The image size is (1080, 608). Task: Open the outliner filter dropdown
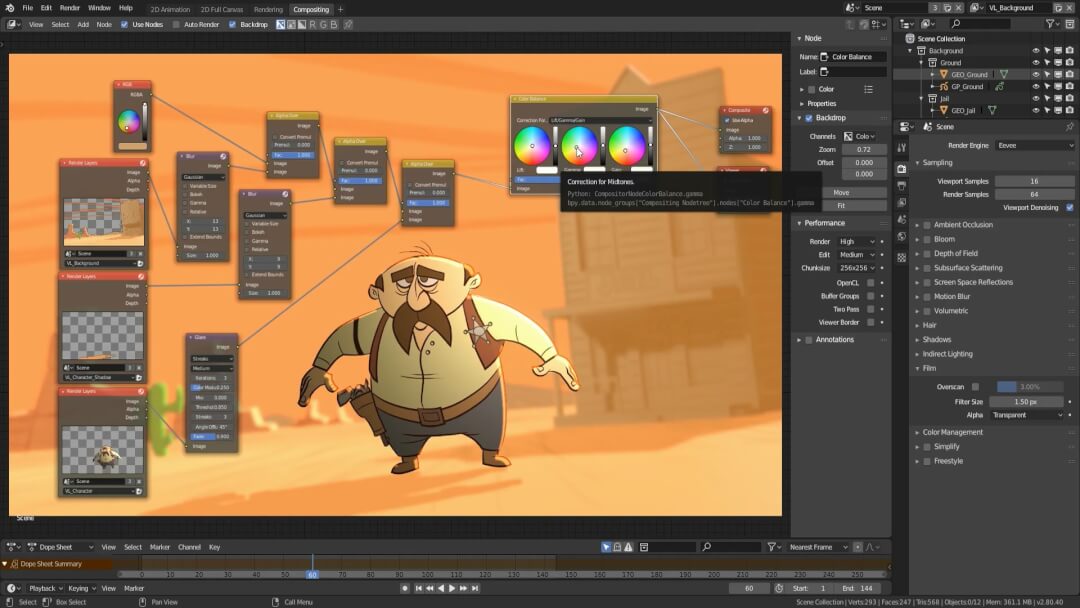click(x=1051, y=23)
